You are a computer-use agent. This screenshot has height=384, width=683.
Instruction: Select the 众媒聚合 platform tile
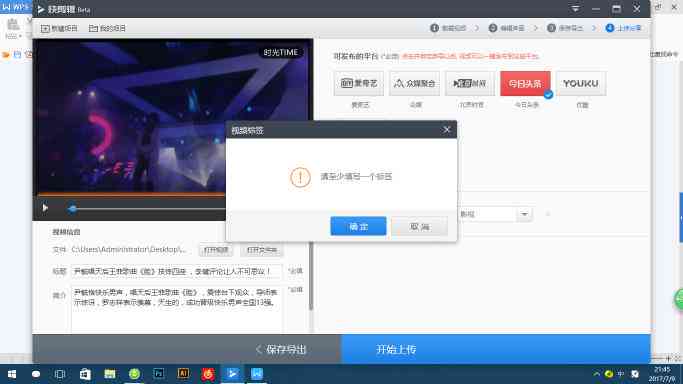pyautogui.click(x=414, y=83)
